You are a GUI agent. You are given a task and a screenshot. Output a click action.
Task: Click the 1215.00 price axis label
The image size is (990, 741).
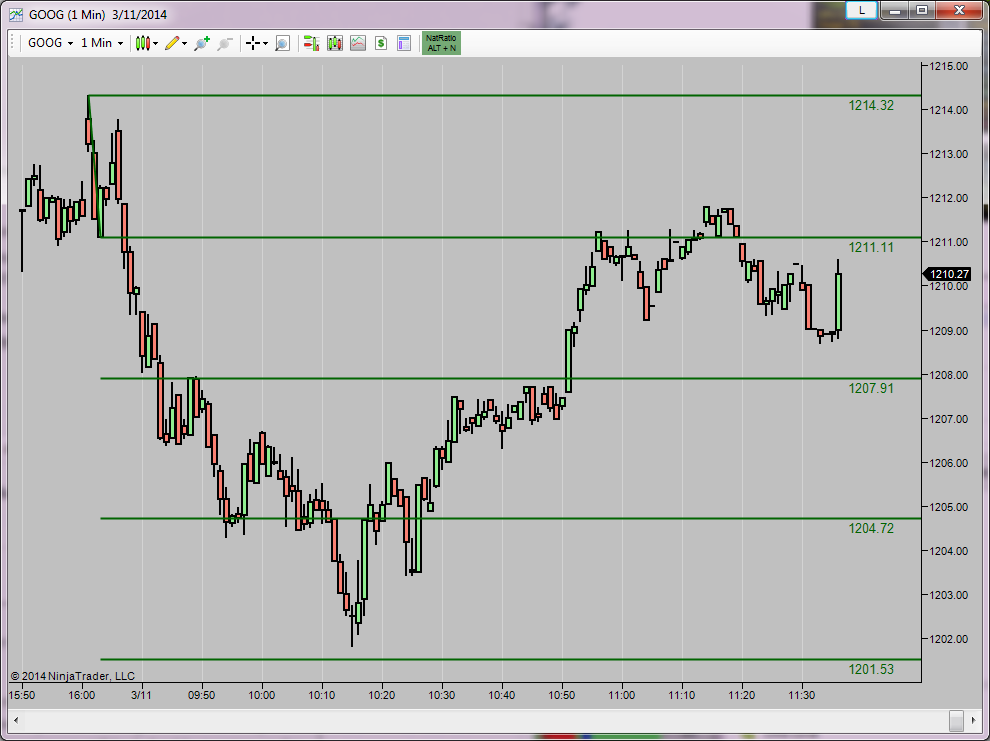(948, 66)
